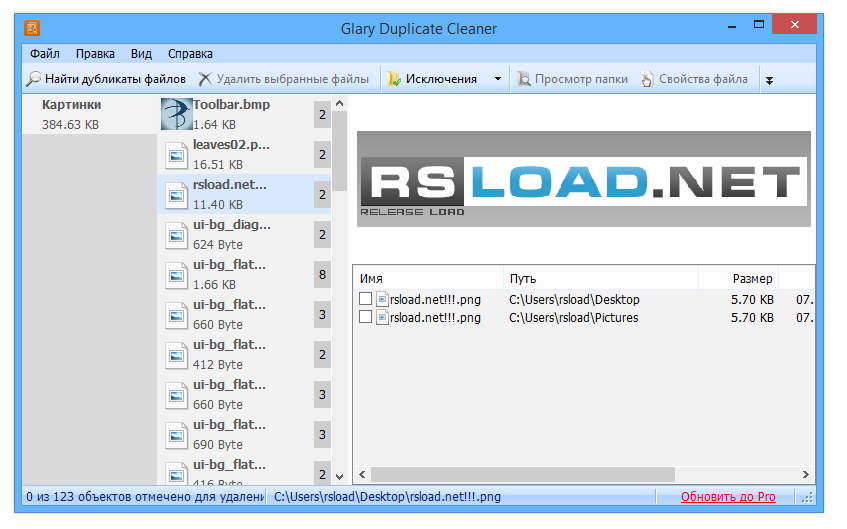Viewport: 847px width, 529px height.
Task: Open the Файл menu
Action: (x=45, y=54)
